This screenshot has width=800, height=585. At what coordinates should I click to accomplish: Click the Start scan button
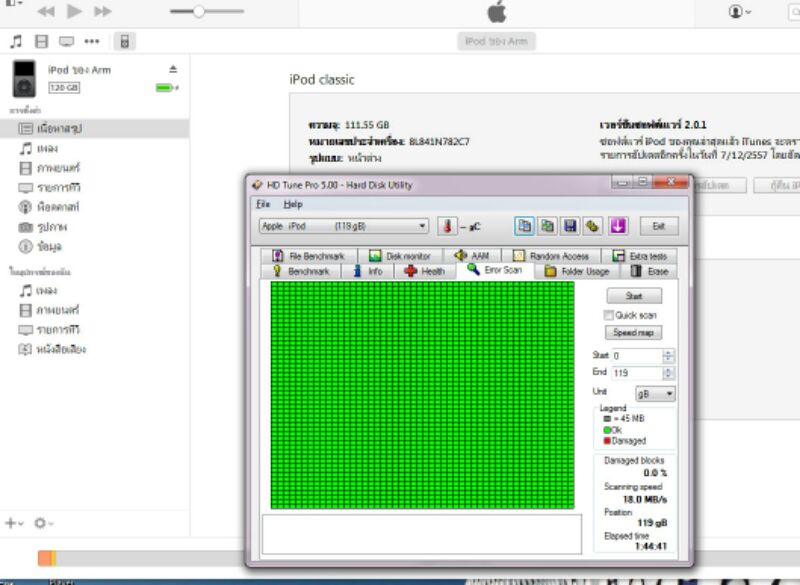tap(634, 296)
